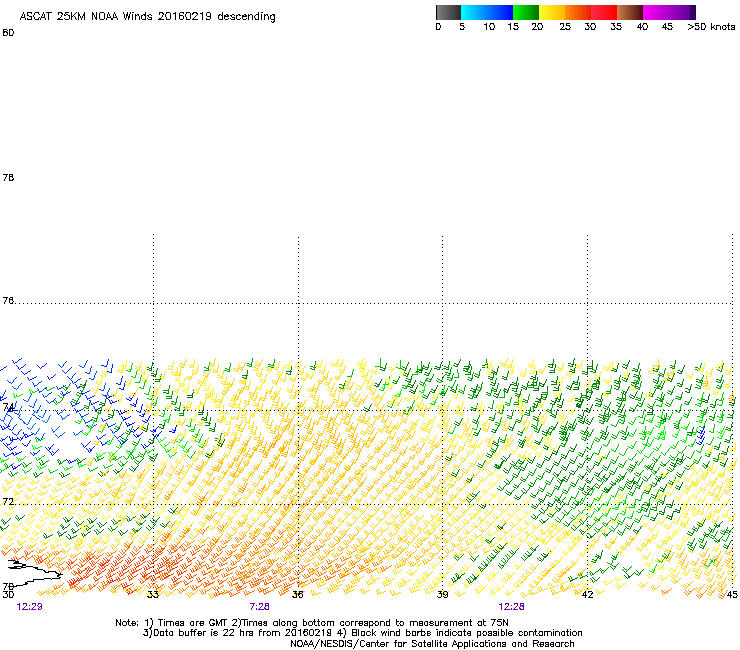Click the longitude 36 axis label
The width and height of the screenshot is (740, 650).
click(x=297, y=595)
